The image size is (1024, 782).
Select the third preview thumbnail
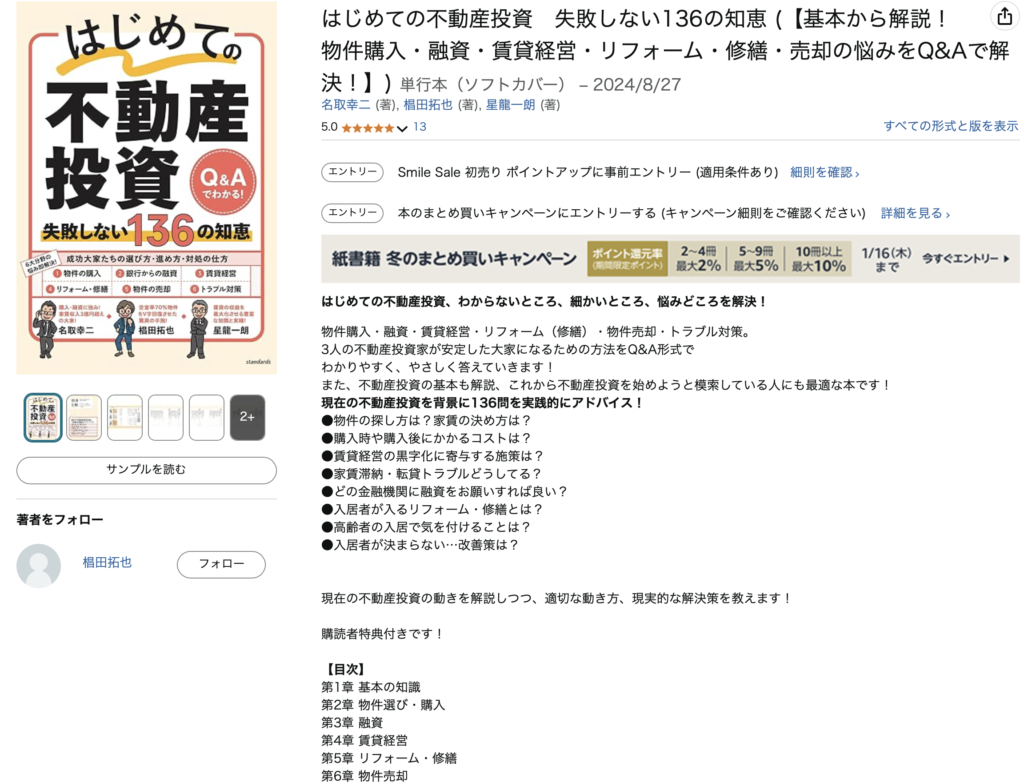[x=125, y=417]
